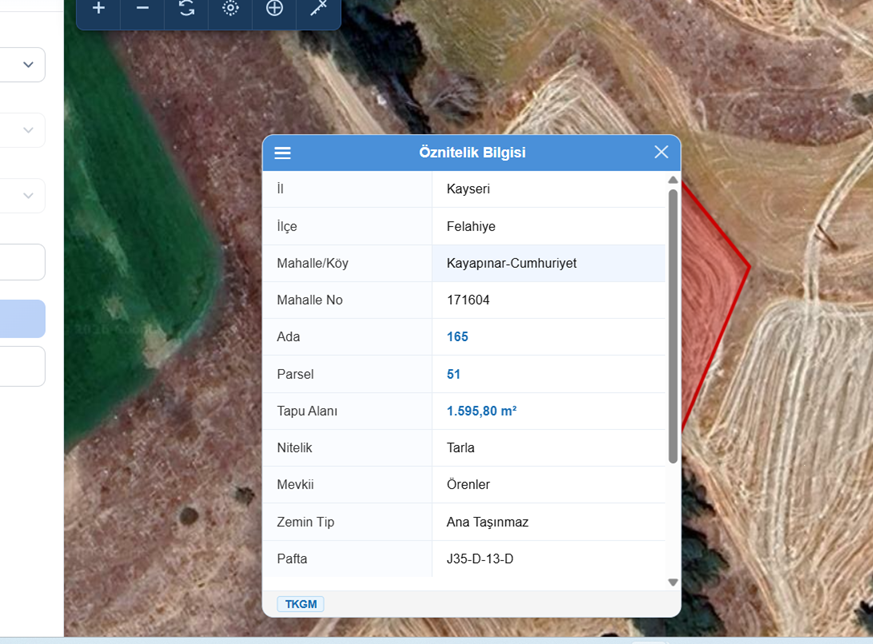Click the attribute panel vertical scrollbar thumb
The width and height of the screenshot is (873, 644).
click(x=673, y=326)
